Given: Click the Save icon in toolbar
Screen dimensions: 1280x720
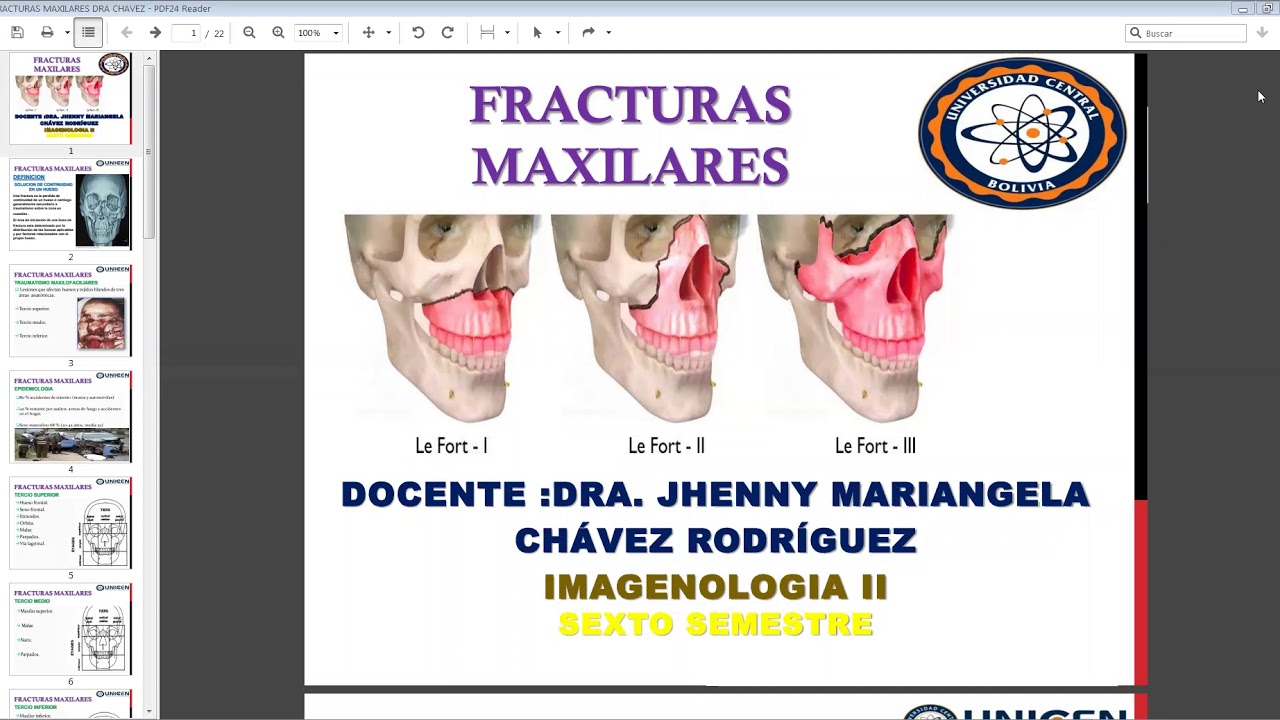Looking at the screenshot, I should click(x=17, y=33).
